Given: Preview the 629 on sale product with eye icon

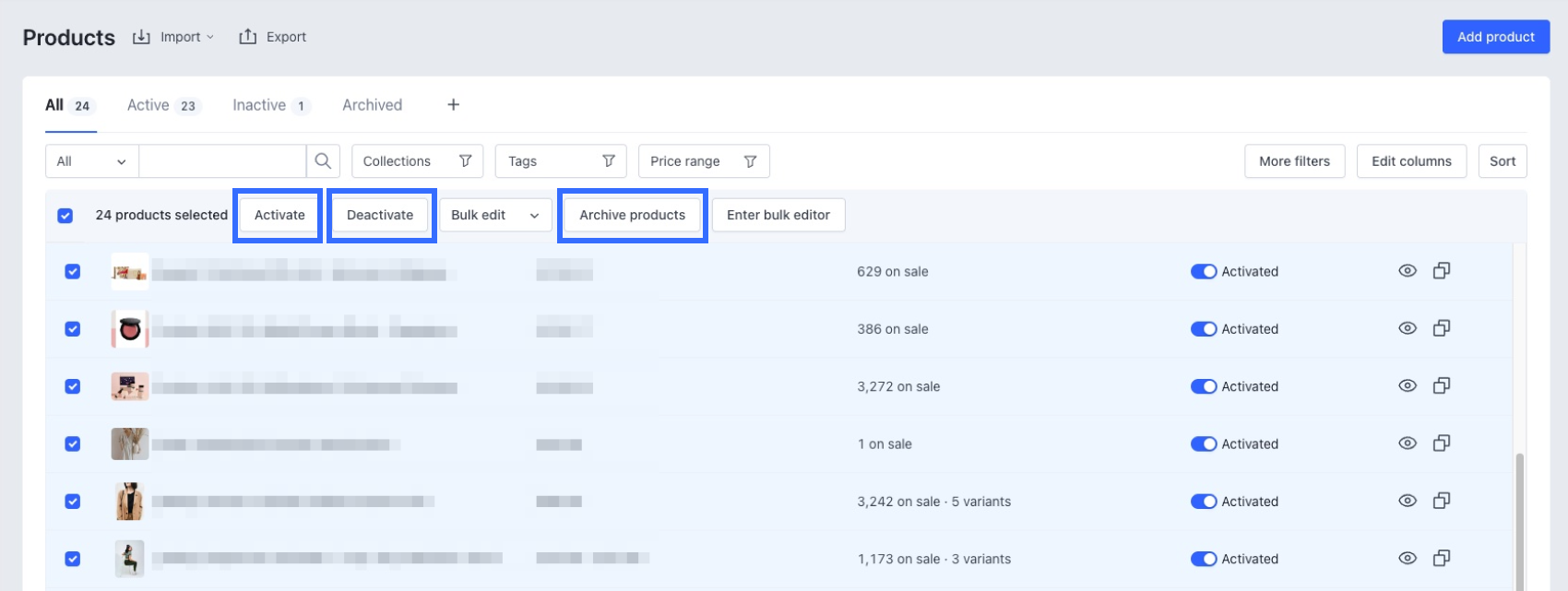Looking at the screenshot, I should pyautogui.click(x=1407, y=271).
